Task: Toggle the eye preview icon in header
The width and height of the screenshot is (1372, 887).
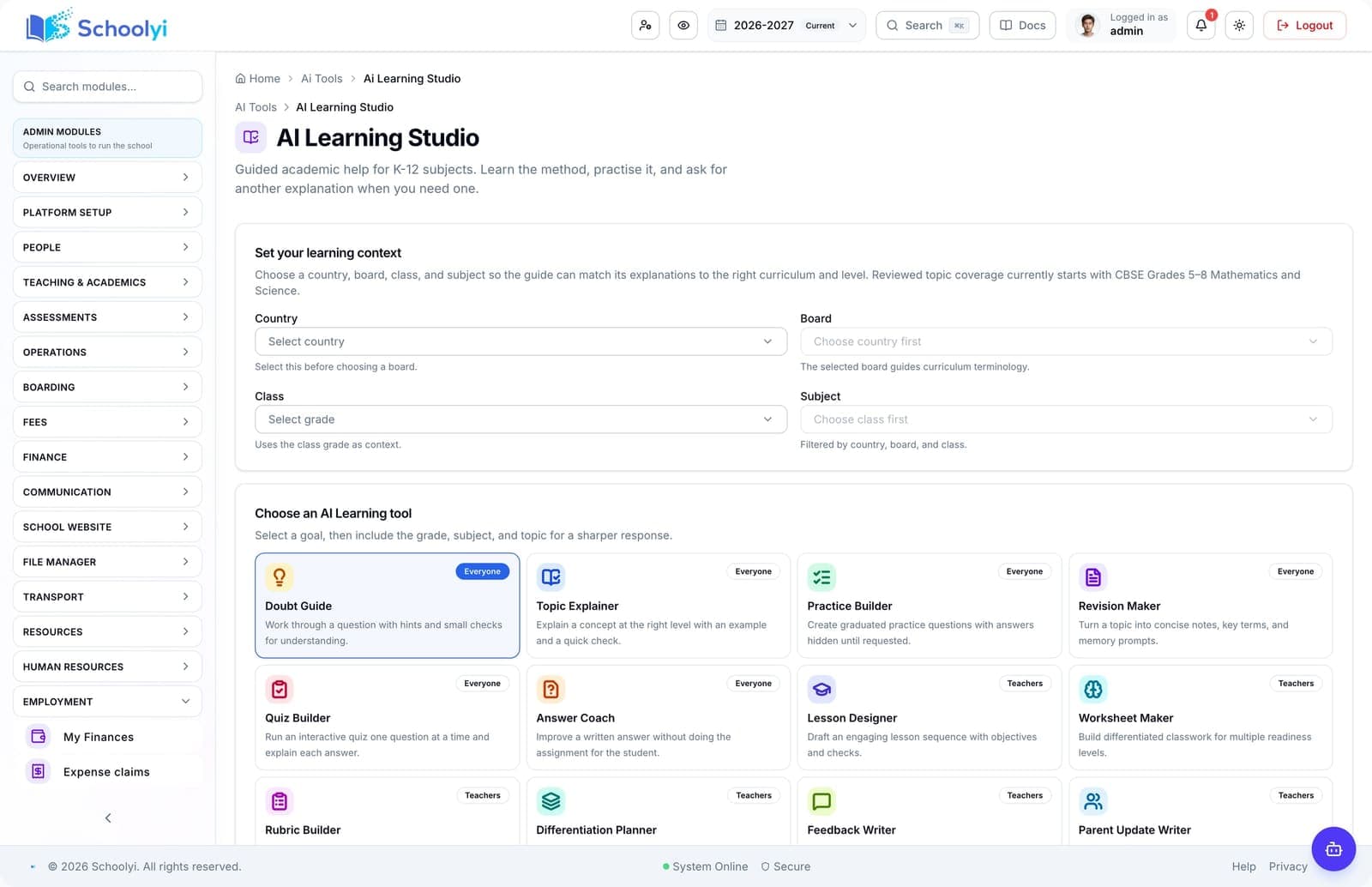Action: tap(683, 26)
